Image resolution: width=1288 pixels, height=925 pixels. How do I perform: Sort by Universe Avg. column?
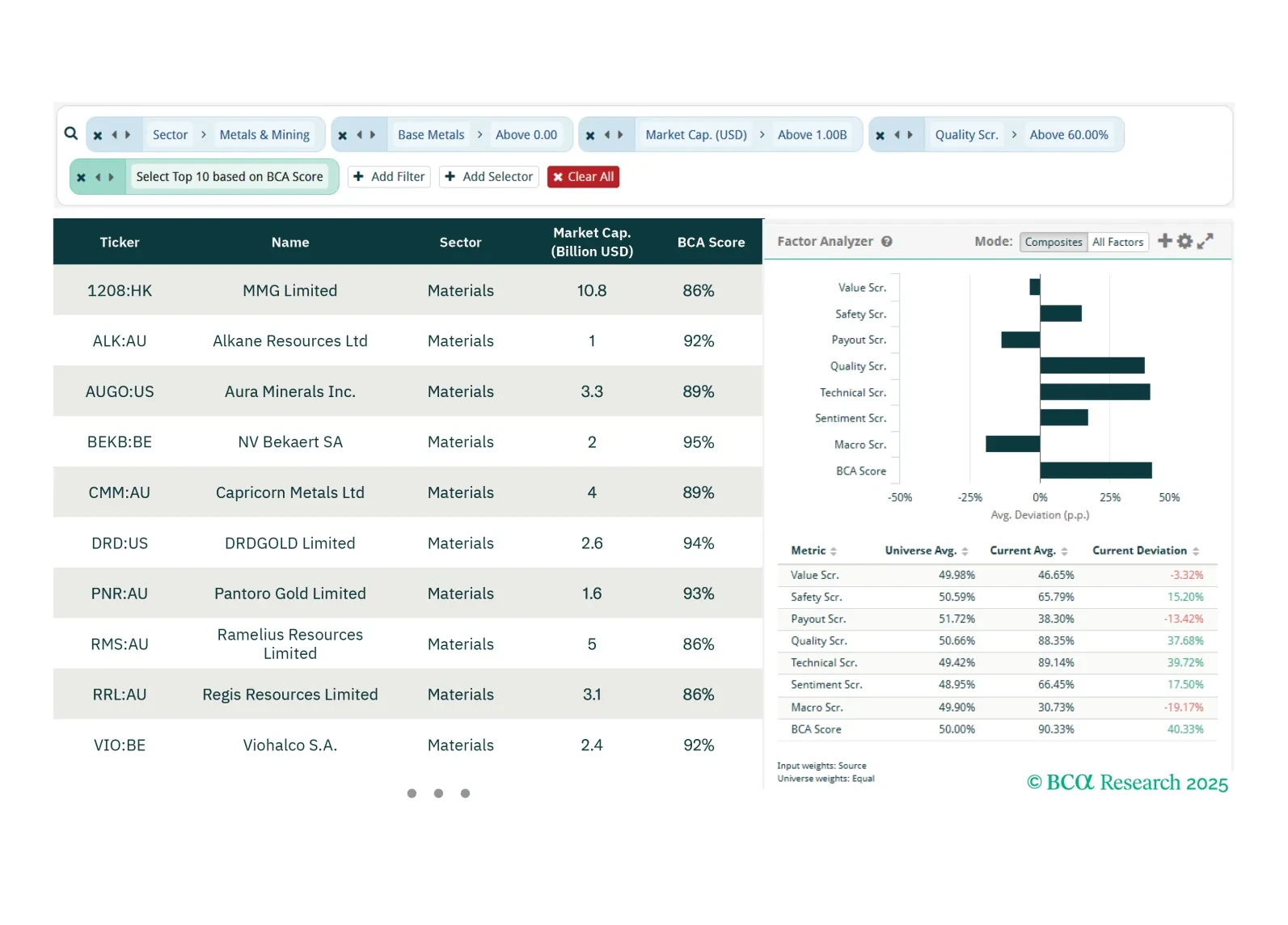965,551
